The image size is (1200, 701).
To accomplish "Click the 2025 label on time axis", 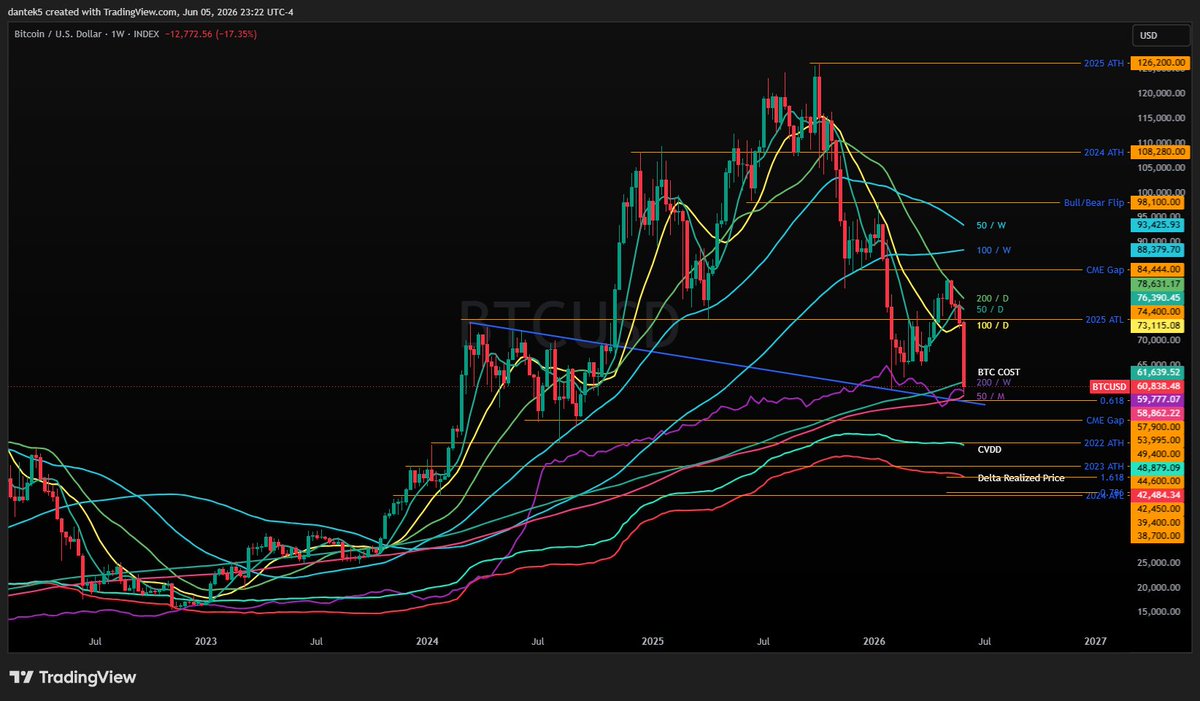I will 653,641.
